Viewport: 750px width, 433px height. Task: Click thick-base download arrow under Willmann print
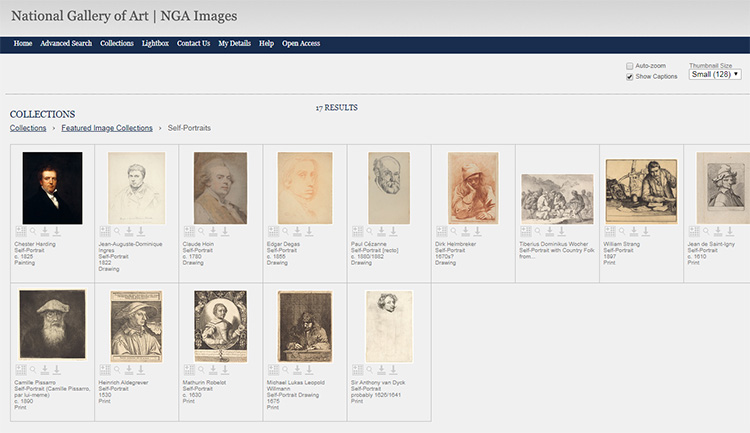[x=297, y=370]
